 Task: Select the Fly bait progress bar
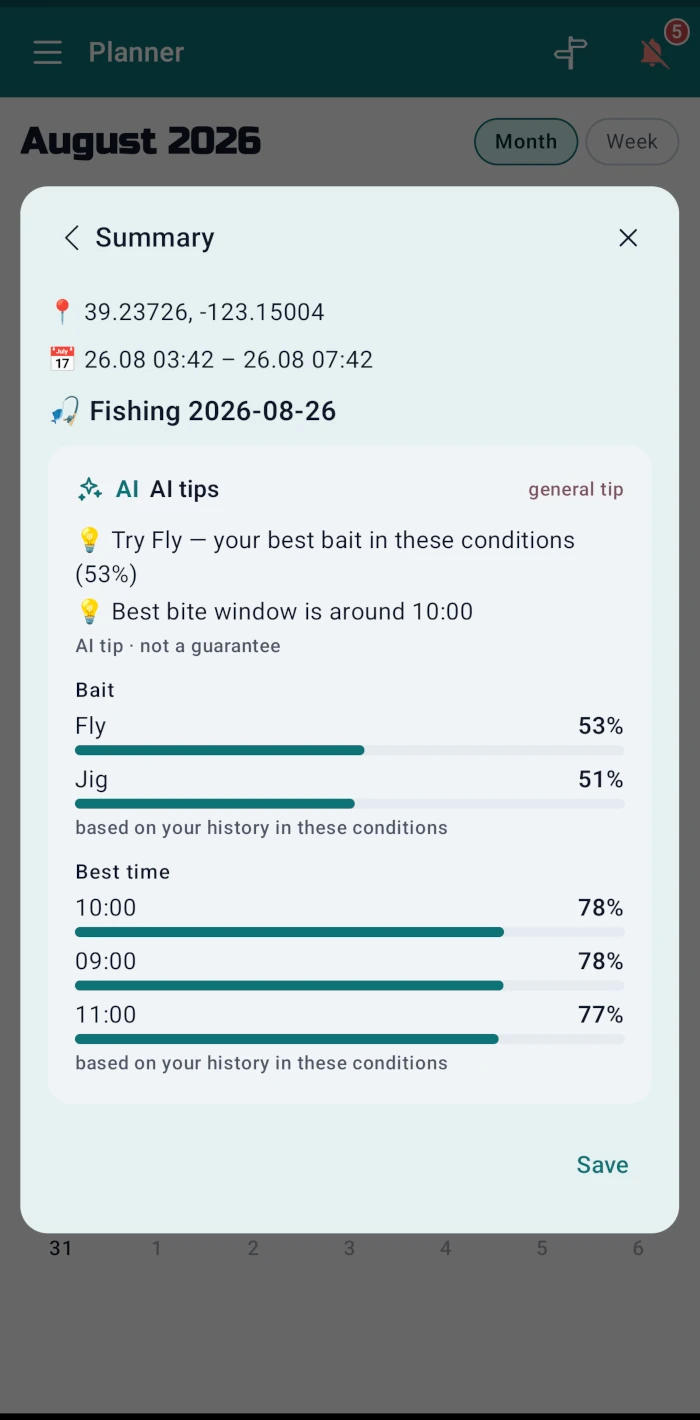(350, 750)
